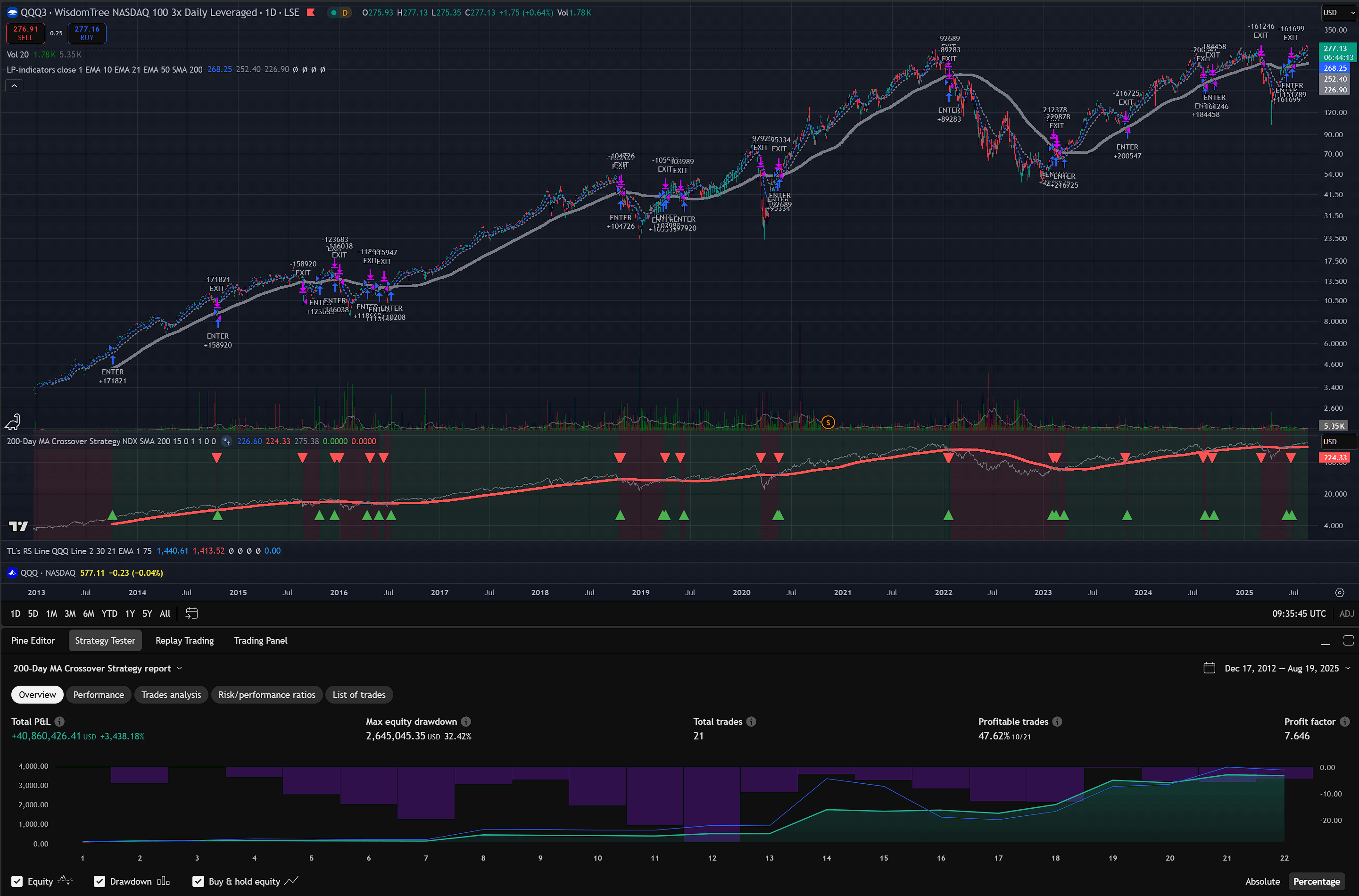Image resolution: width=1359 pixels, height=896 pixels.
Task: Set range to 6M
Action: pyautogui.click(x=89, y=614)
